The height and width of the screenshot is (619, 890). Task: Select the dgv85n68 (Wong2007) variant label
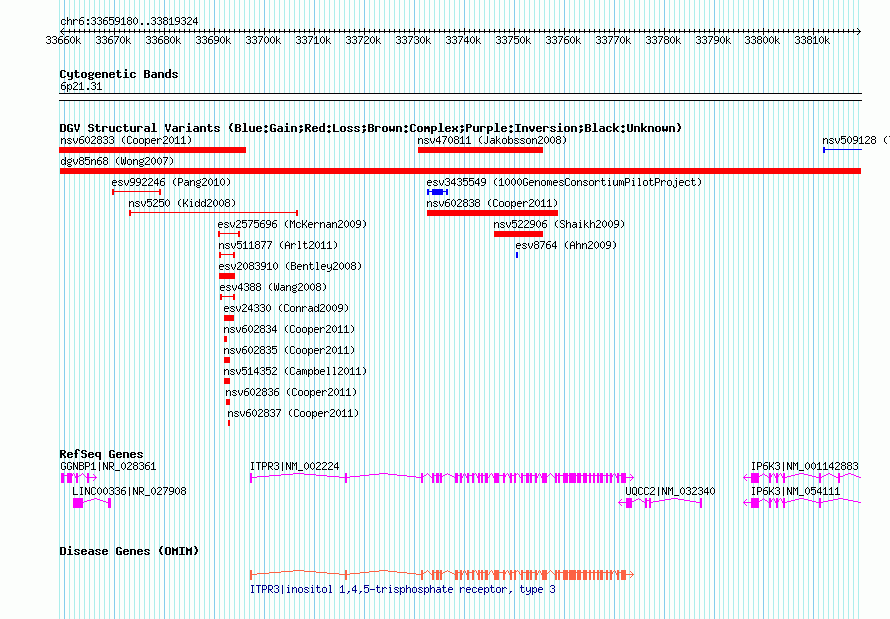point(117,161)
